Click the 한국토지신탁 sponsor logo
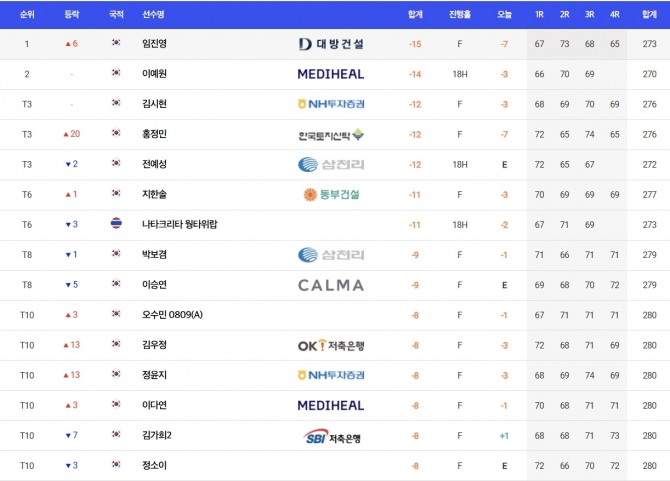This screenshot has width=670, height=481. coord(331,134)
